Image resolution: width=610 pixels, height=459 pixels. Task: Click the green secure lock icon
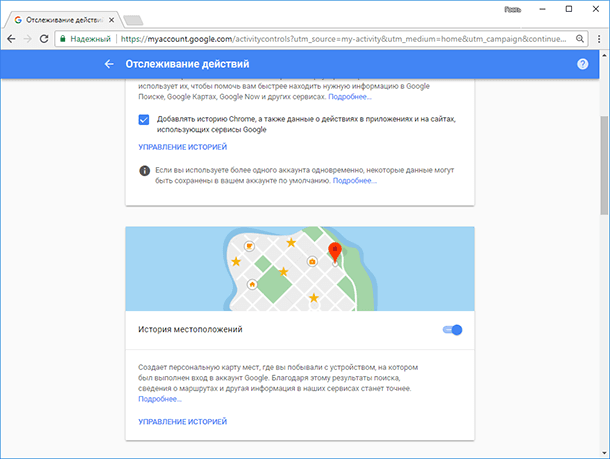click(62, 39)
